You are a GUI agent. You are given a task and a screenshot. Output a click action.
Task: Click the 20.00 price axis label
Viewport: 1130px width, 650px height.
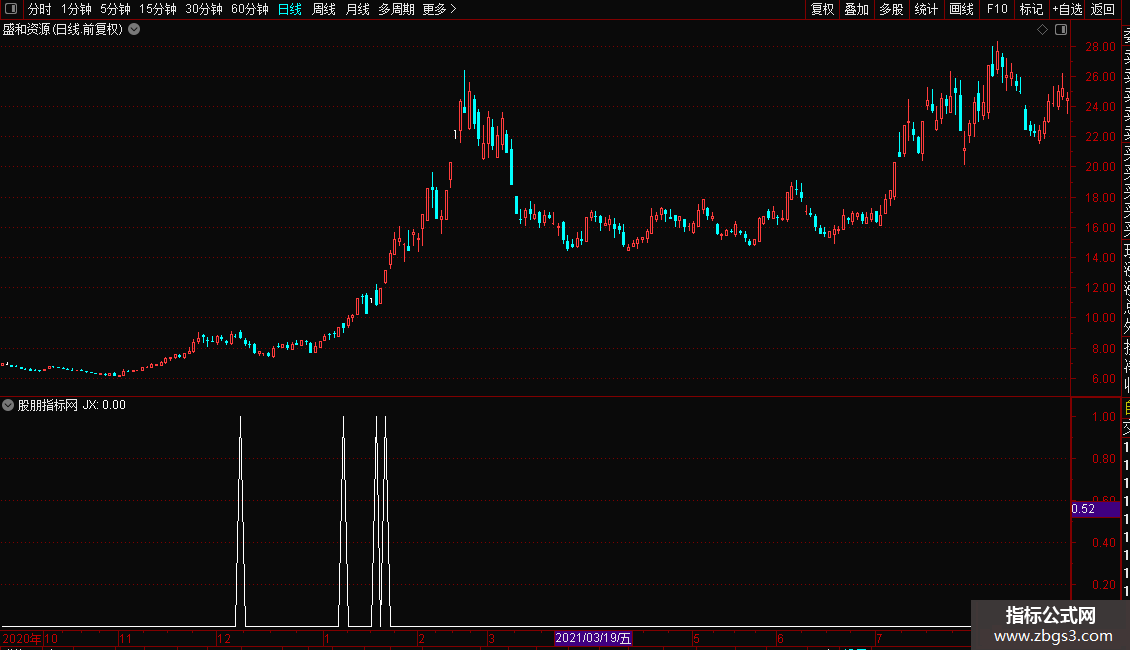(1100, 166)
